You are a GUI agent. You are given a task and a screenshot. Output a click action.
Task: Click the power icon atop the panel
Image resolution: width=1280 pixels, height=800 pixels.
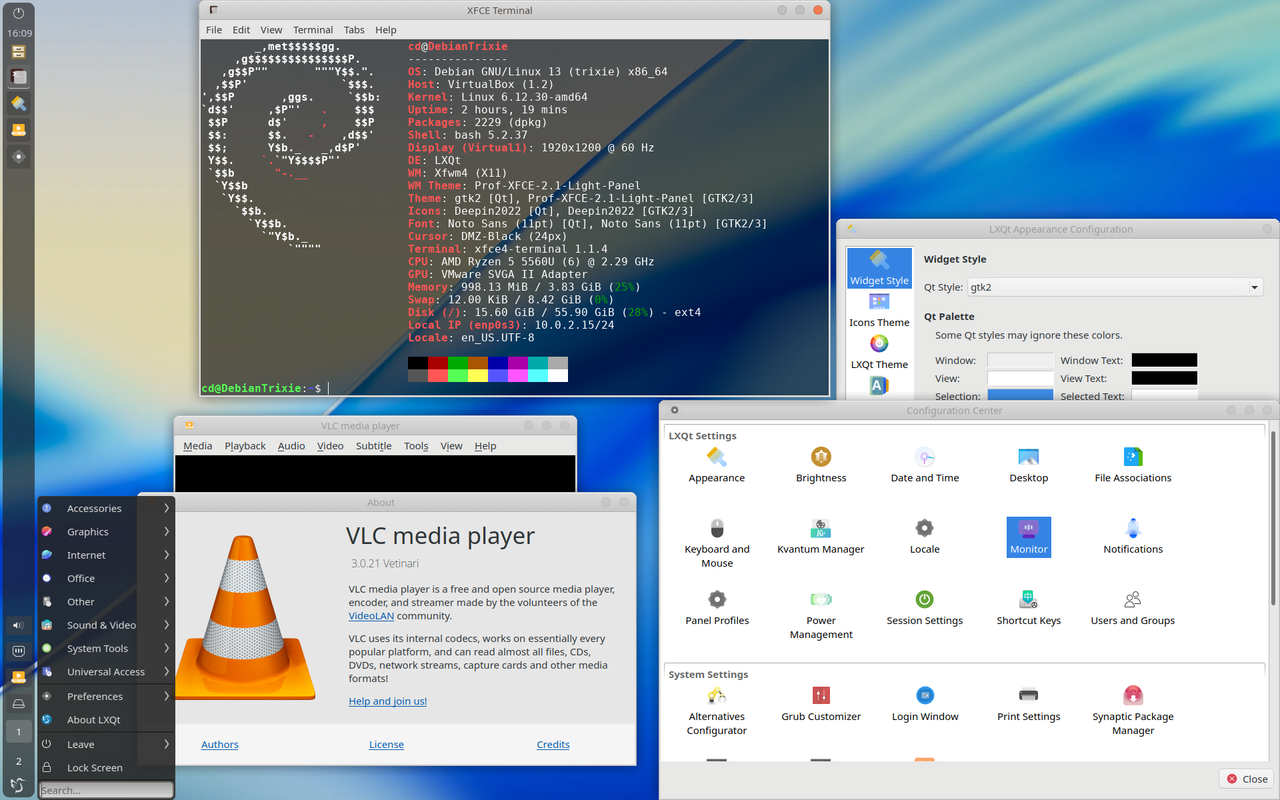pyautogui.click(x=18, y=13)
